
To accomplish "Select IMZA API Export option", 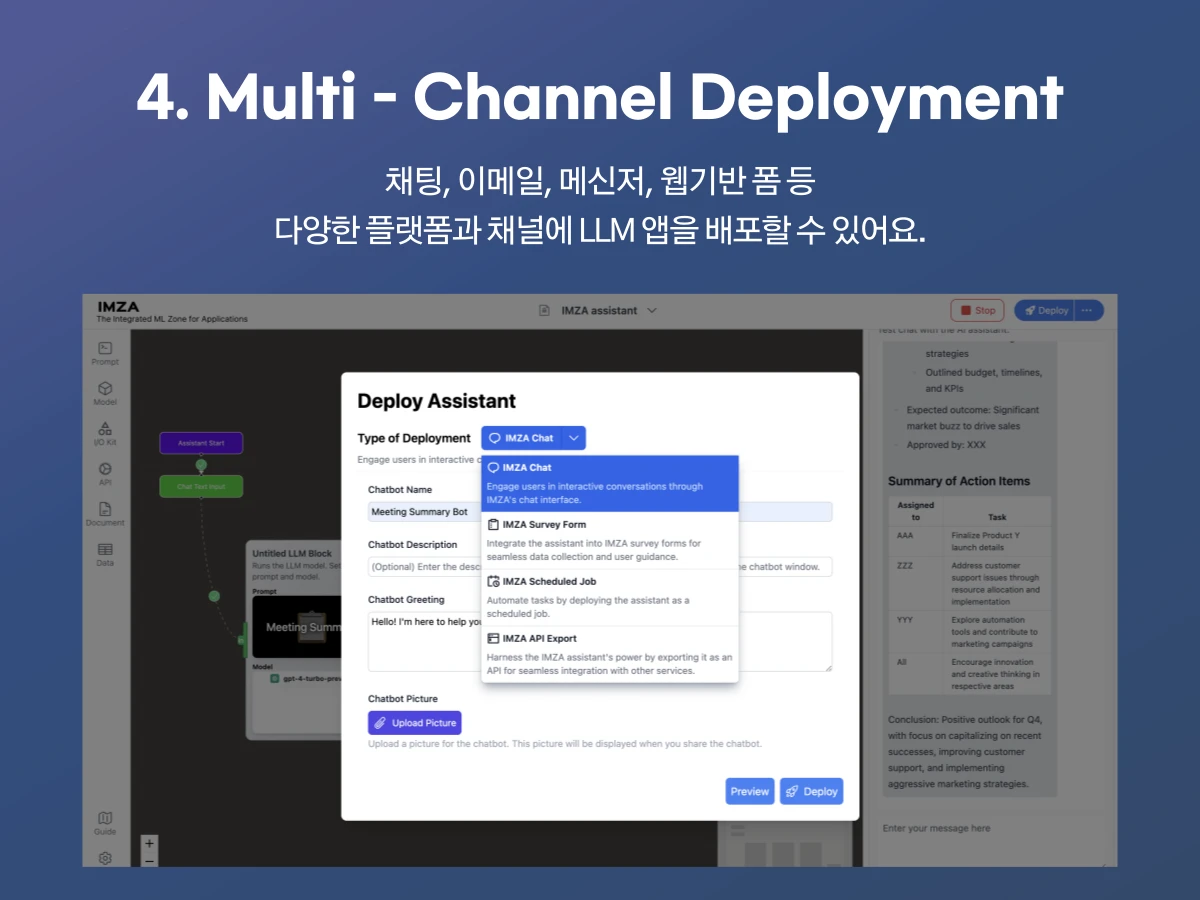I will 610,654.
